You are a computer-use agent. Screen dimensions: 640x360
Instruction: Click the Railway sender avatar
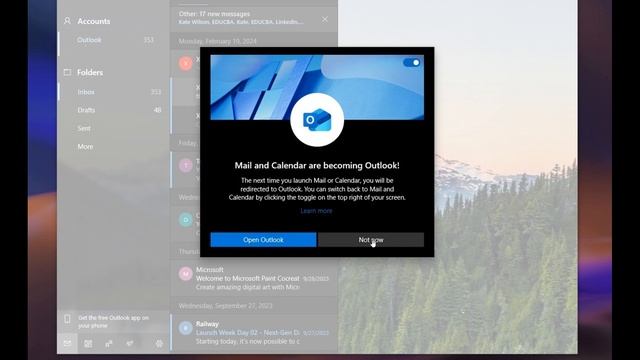point(186,328)
